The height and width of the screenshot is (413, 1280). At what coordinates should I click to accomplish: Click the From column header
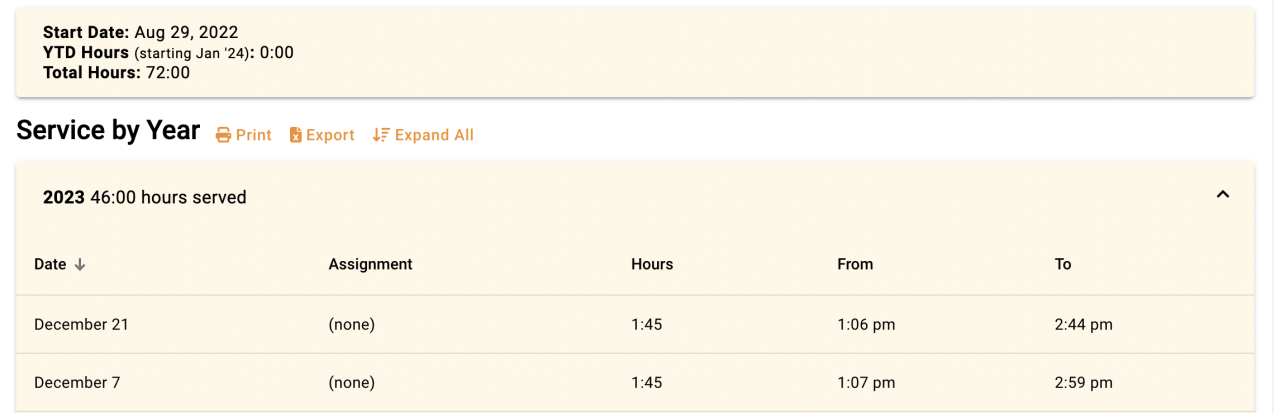[855, 264]
